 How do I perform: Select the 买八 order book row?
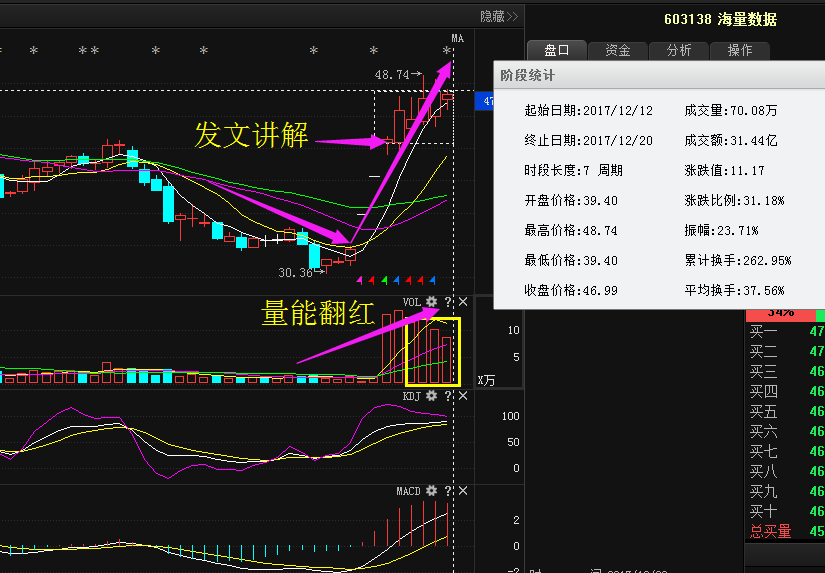pos(786,471)
